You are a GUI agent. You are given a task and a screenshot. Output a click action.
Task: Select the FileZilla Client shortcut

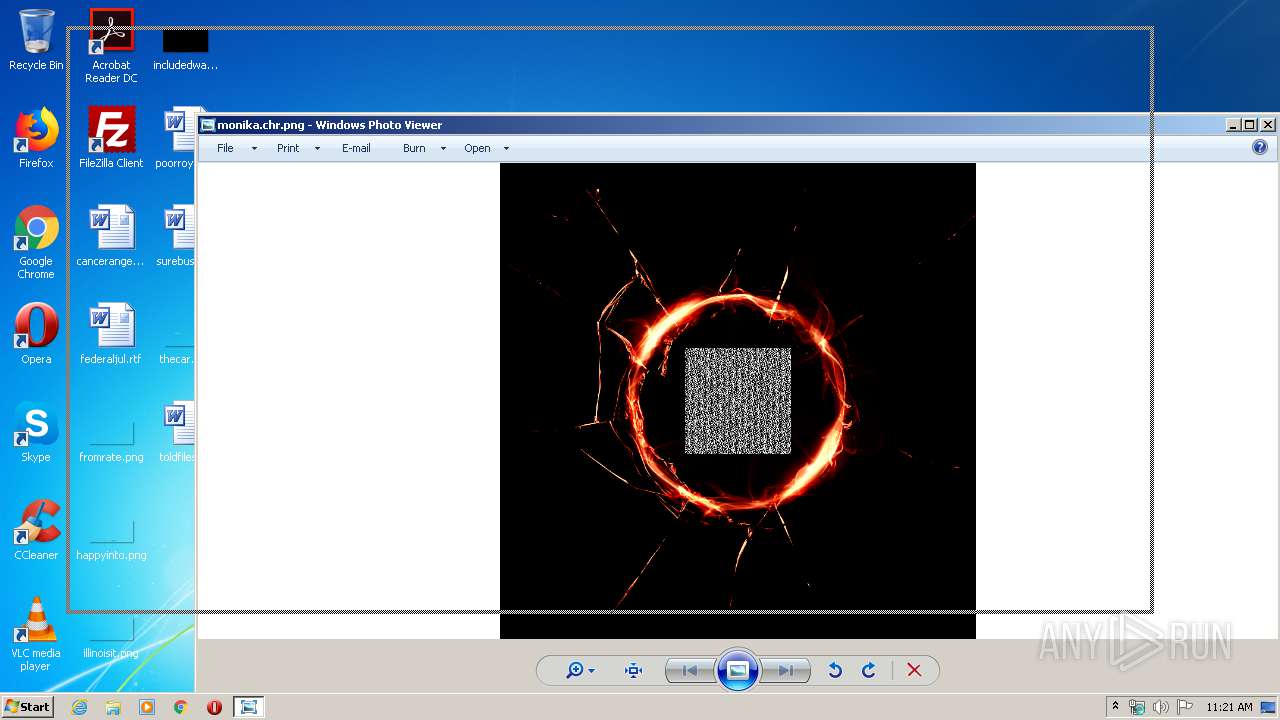coord(111,139)
